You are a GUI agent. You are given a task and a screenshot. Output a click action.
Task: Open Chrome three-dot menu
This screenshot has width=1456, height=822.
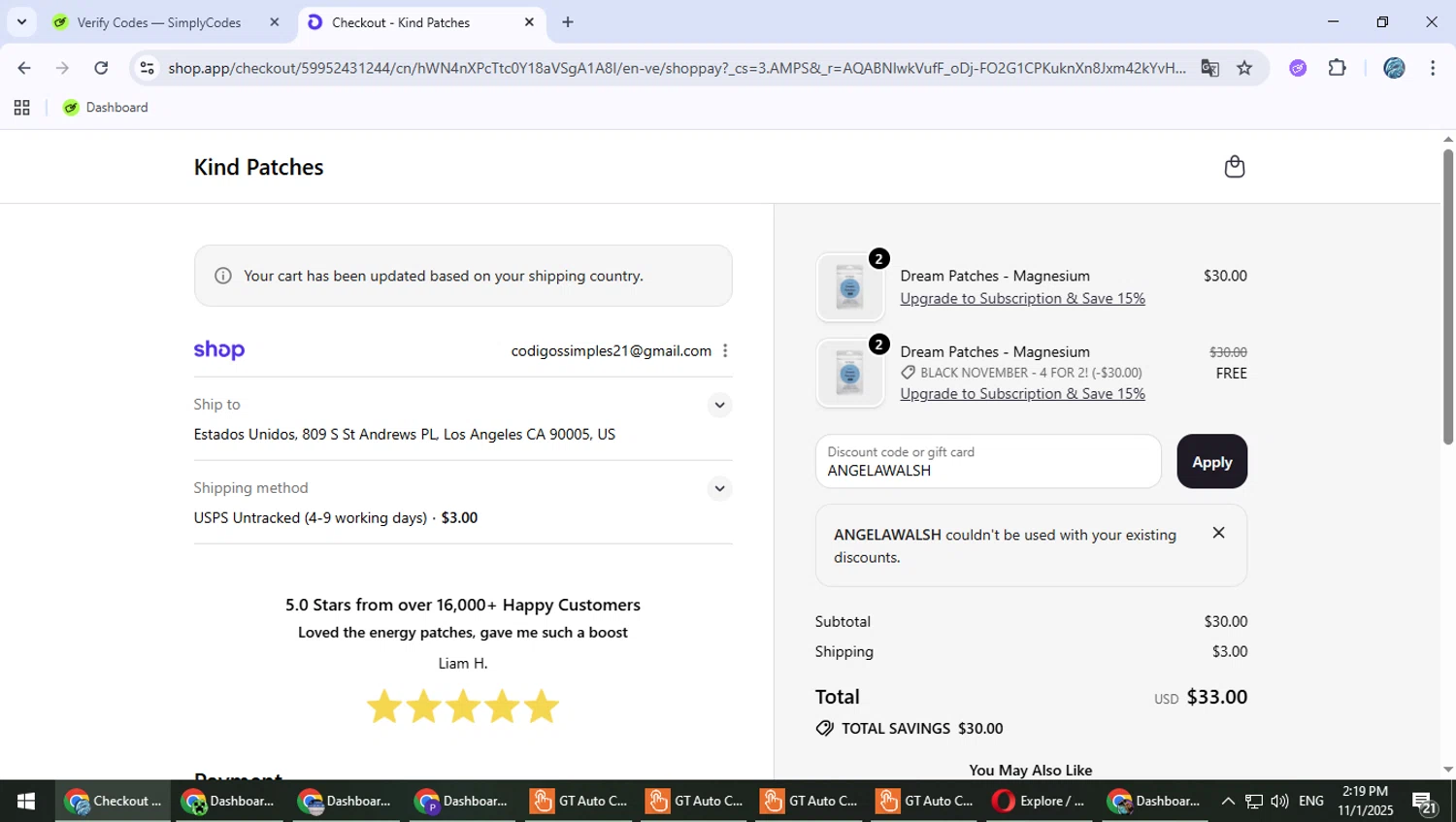tap(1433, 68)
